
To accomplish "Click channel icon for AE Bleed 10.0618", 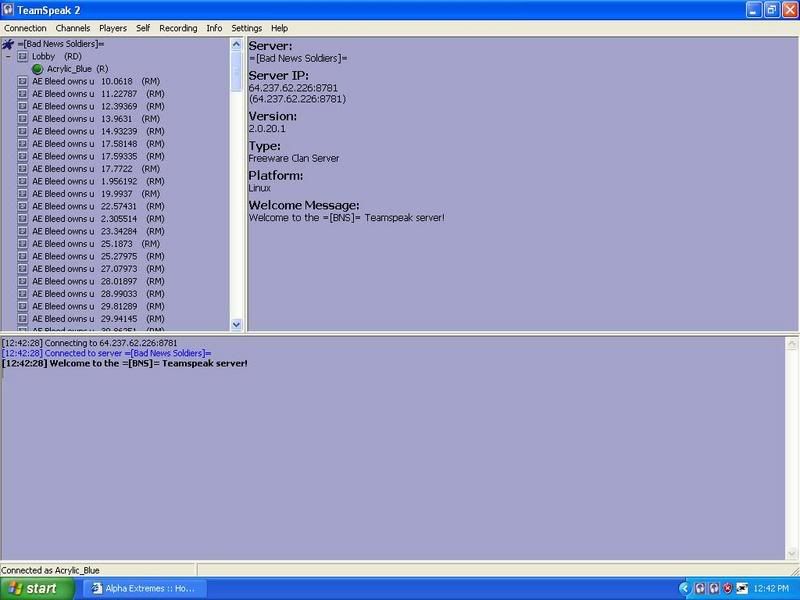I will [22, 81].
